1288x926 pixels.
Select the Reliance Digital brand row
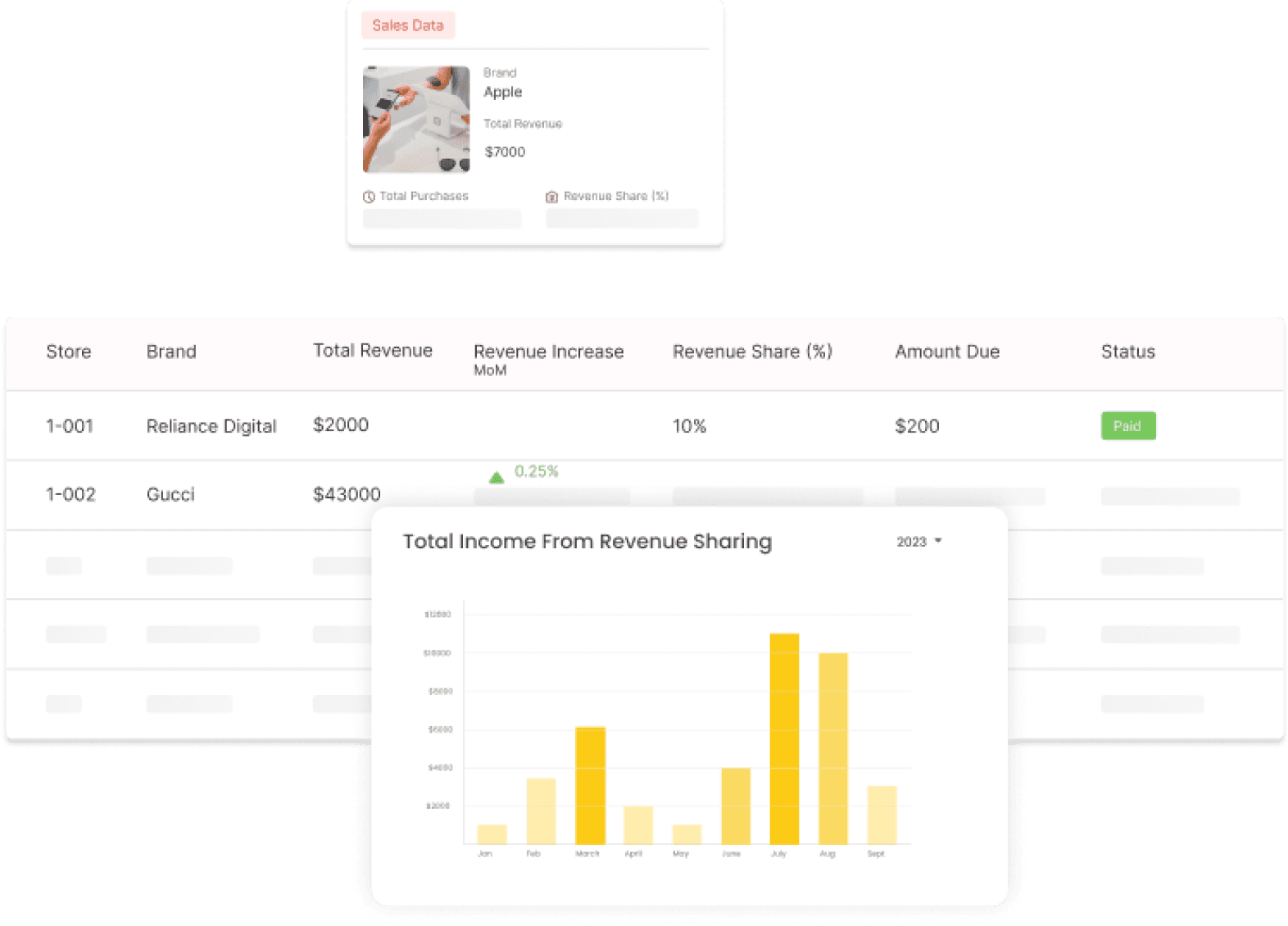point(211,426)
